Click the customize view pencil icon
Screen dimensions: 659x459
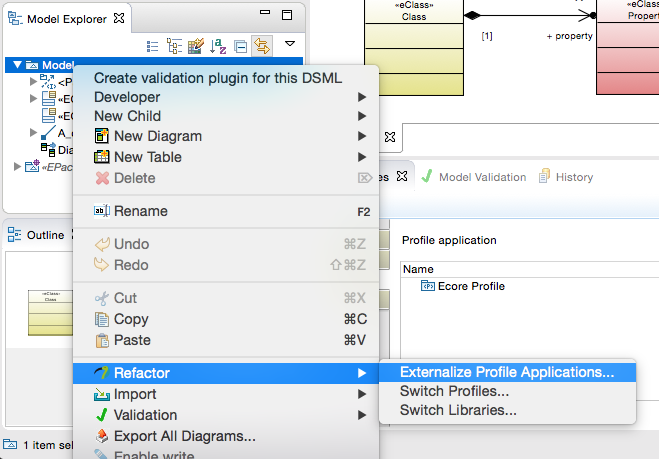pos(195,46)
